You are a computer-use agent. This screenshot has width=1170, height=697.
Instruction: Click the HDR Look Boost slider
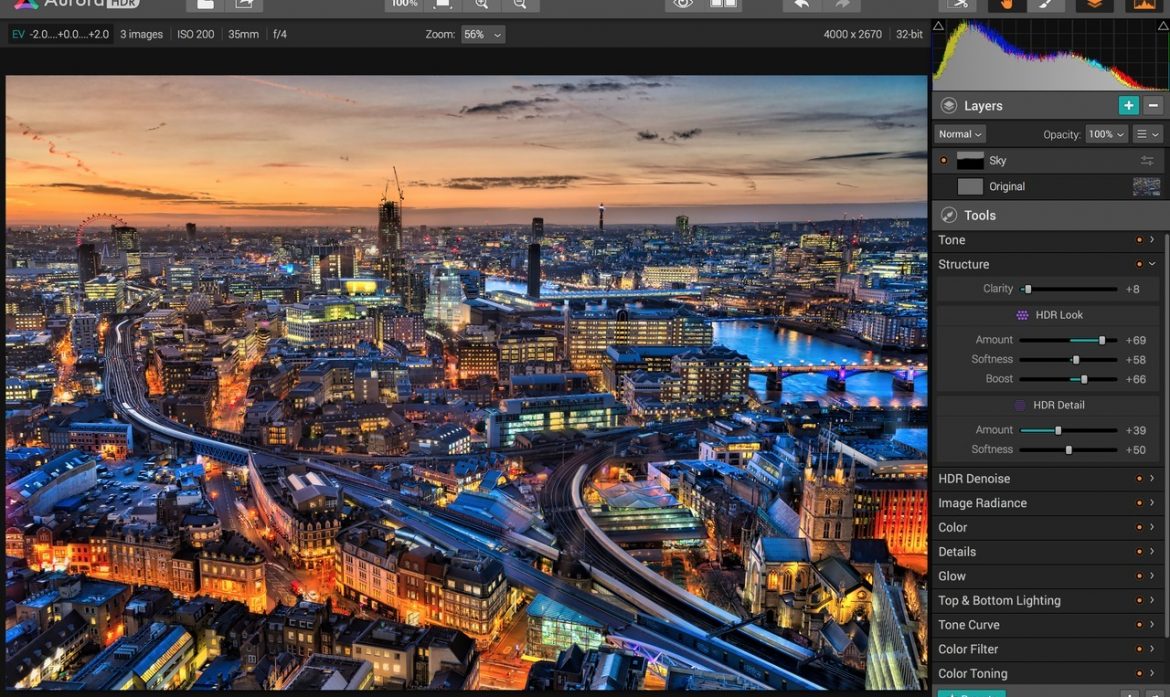pyautogui.click(x=1069, y=379)
